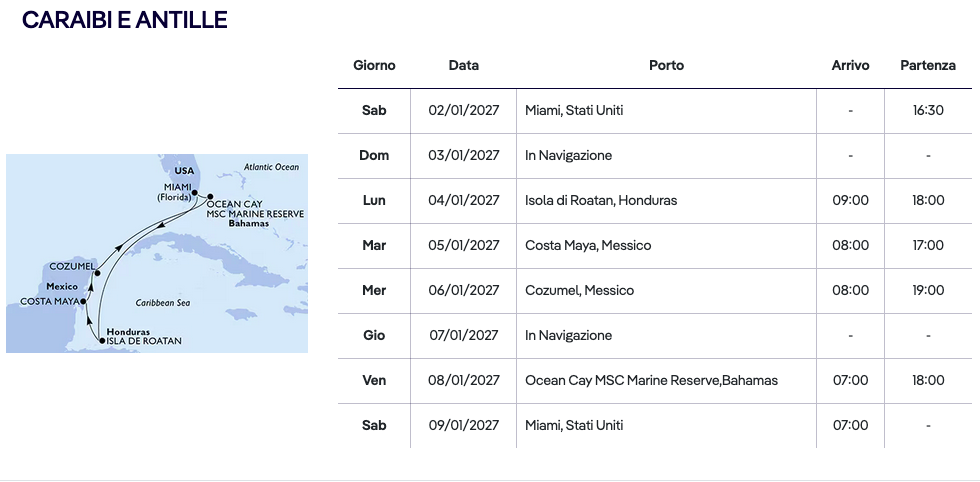
Task: Select the date 05/01/2027 cell
Action: pyautogui.click(x=464, y=246)
